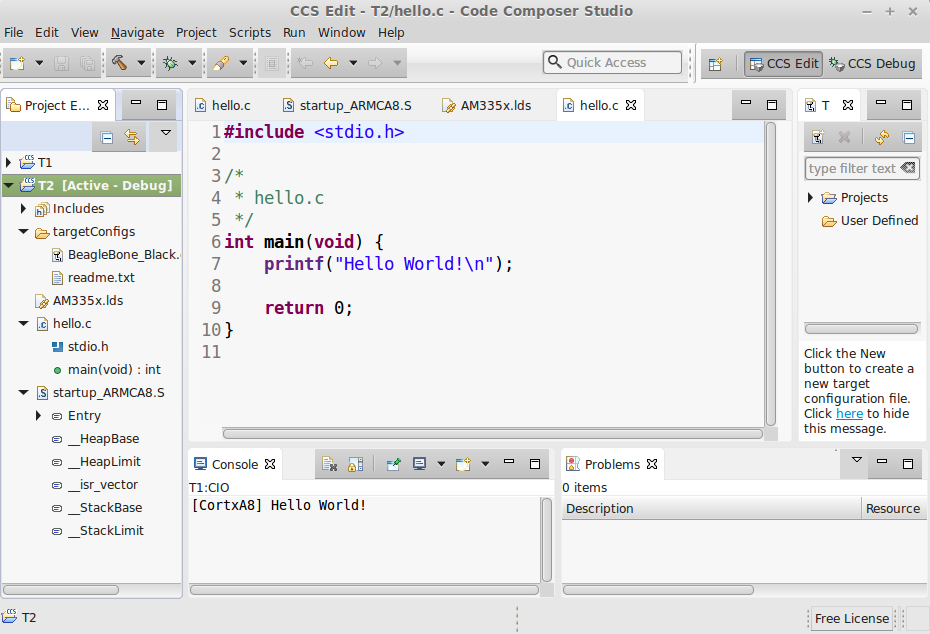Image resolution: width=930 pixels, height=634 pixels.
Task: Go back with the yellow arrow icon
Action: (330, 63)
